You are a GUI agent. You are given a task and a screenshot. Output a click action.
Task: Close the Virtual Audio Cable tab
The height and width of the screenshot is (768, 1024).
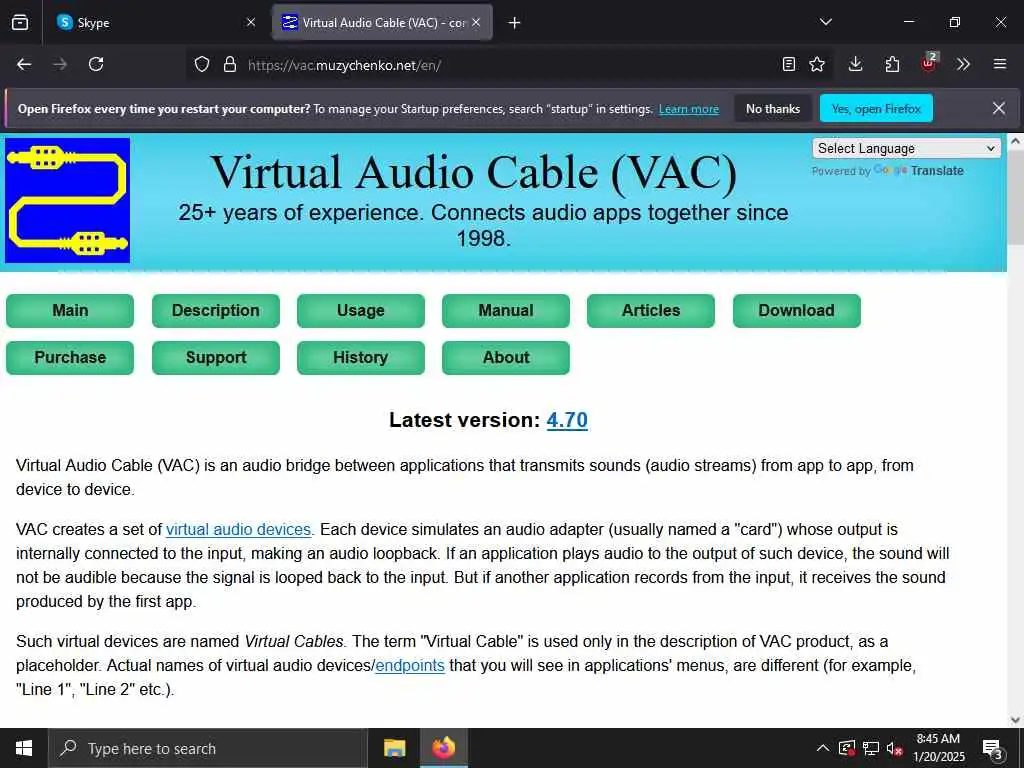click(x=476, y=23)
